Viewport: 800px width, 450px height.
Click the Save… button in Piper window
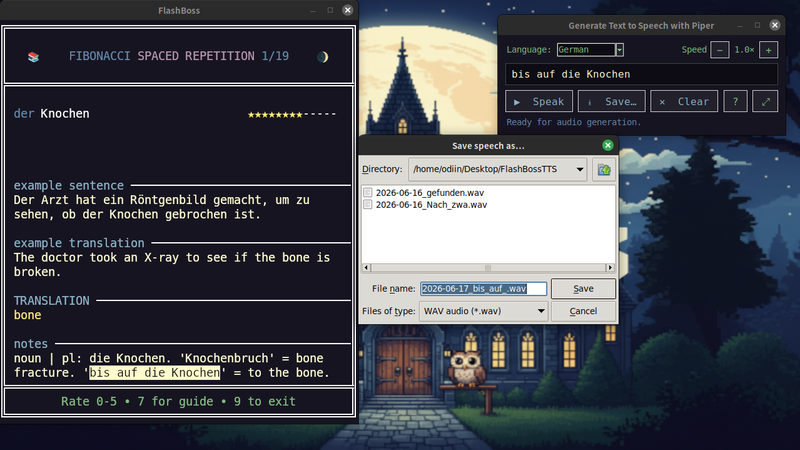(x=611, y=101)
